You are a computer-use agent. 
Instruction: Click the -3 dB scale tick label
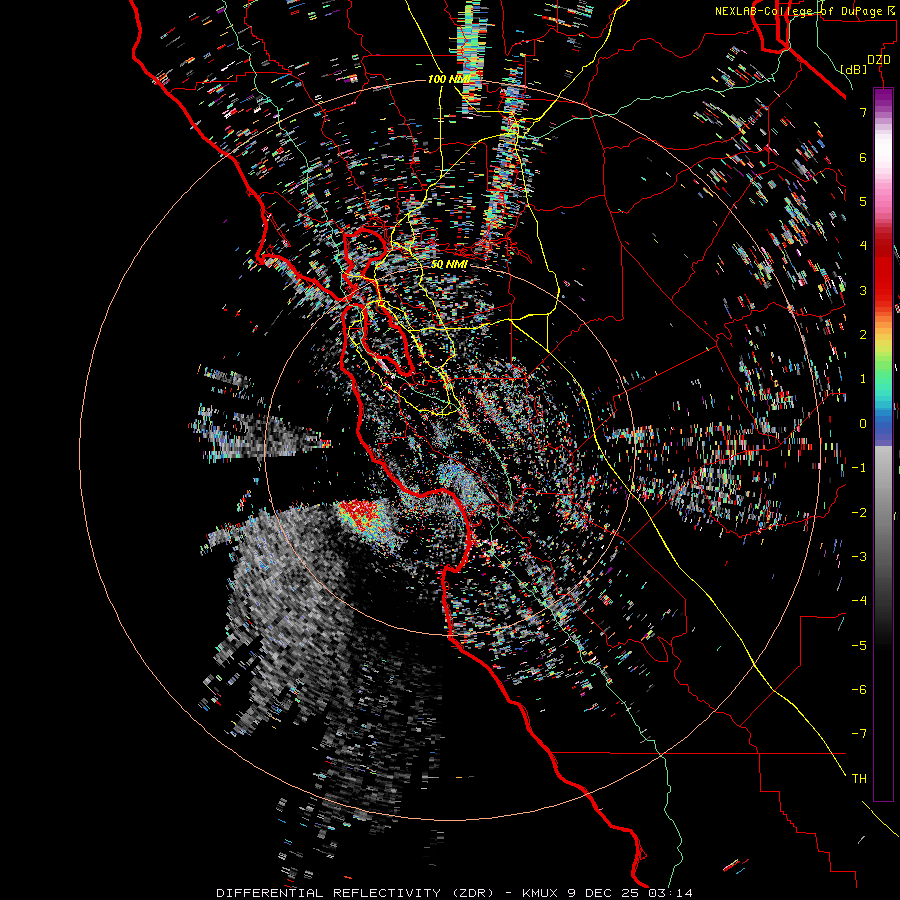[859, 556]
